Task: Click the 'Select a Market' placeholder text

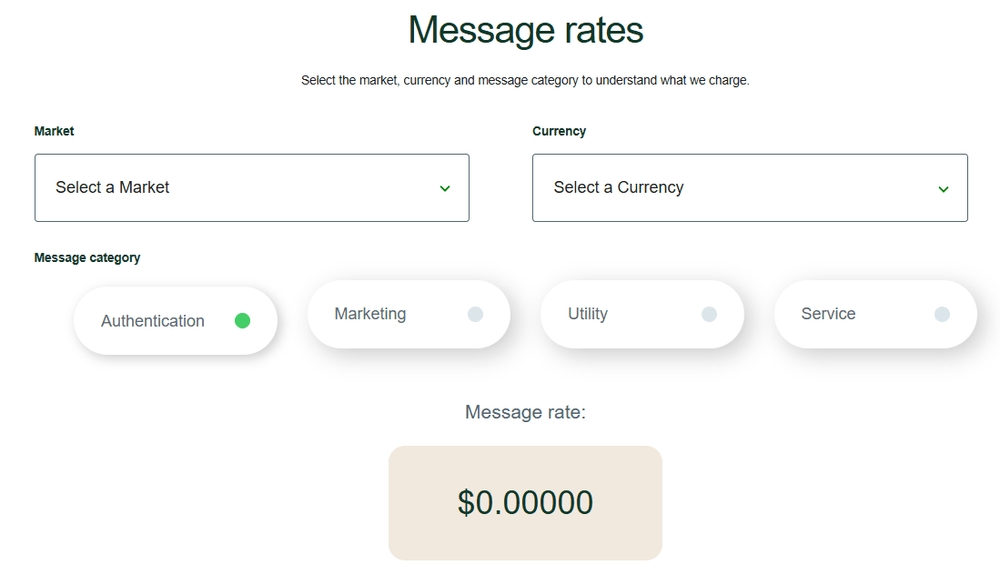Action: tap(112, 187)
